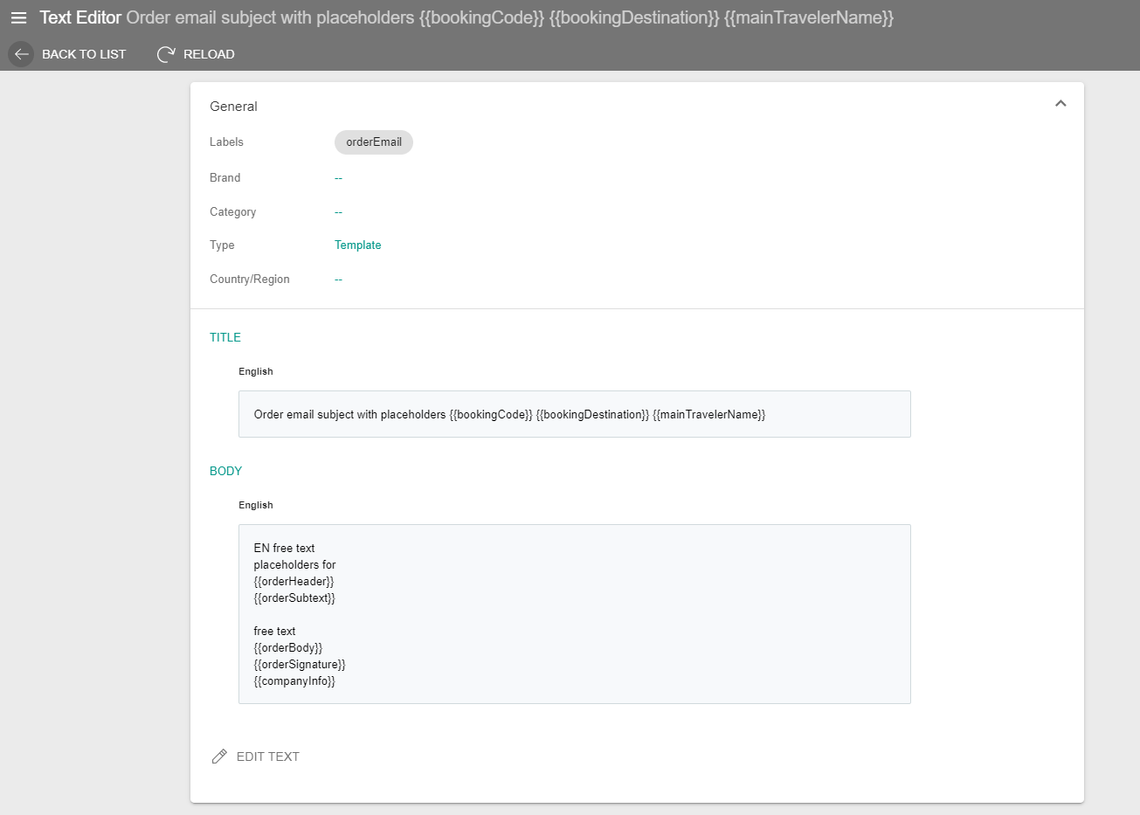Click the English body text box

(x=574, y=614)
